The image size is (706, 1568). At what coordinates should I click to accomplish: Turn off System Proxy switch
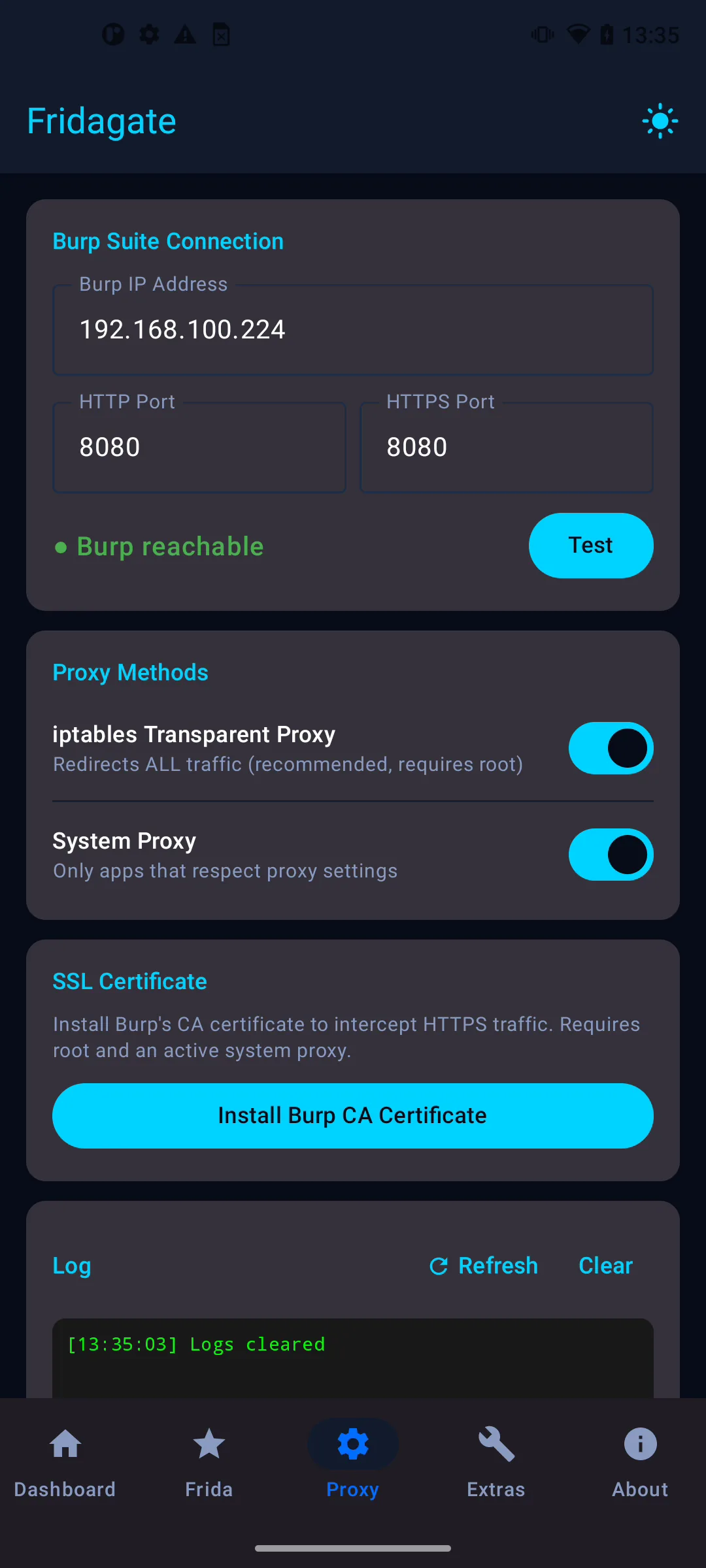click(x=611, y=855)
